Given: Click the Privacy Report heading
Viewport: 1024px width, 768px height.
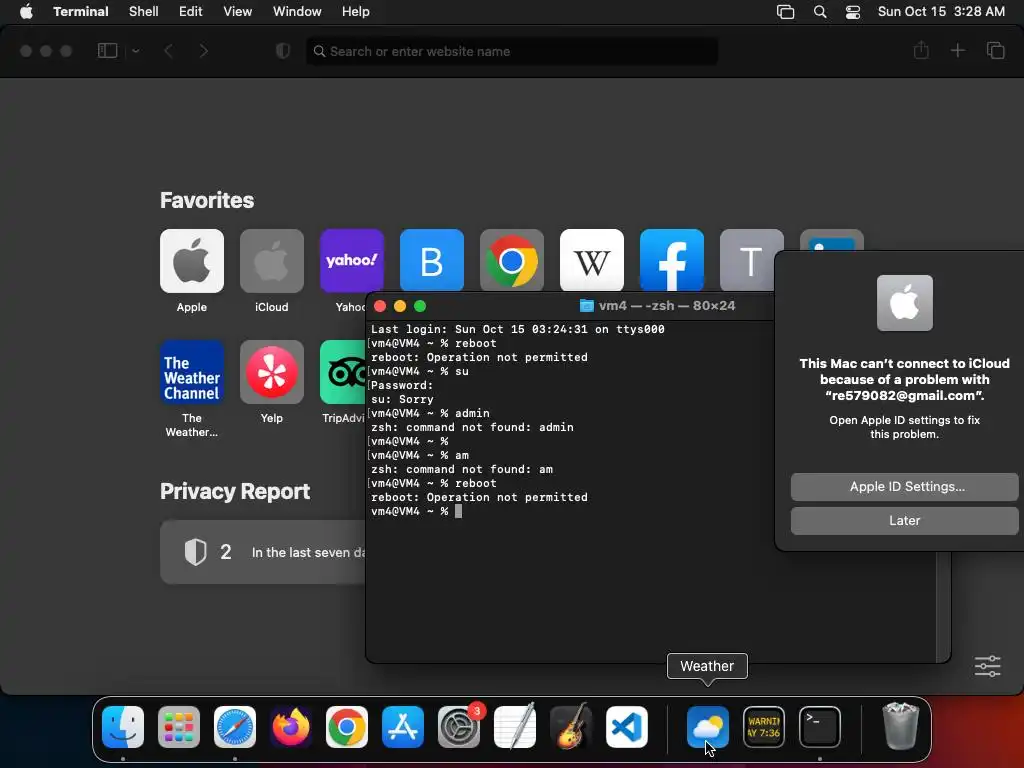Looking at the screenshot, I should (x=235, y=491).
